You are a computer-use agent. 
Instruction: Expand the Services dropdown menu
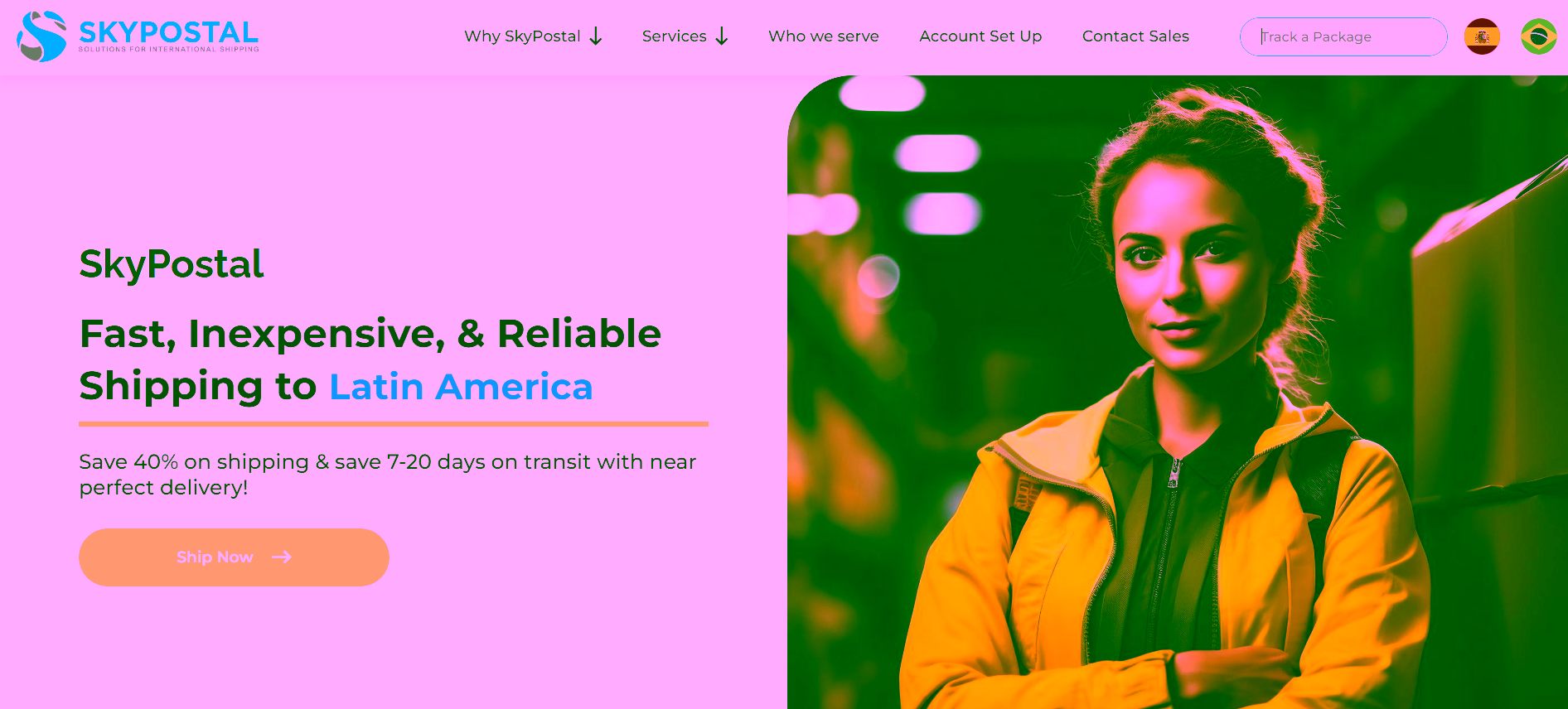(685, 36)
